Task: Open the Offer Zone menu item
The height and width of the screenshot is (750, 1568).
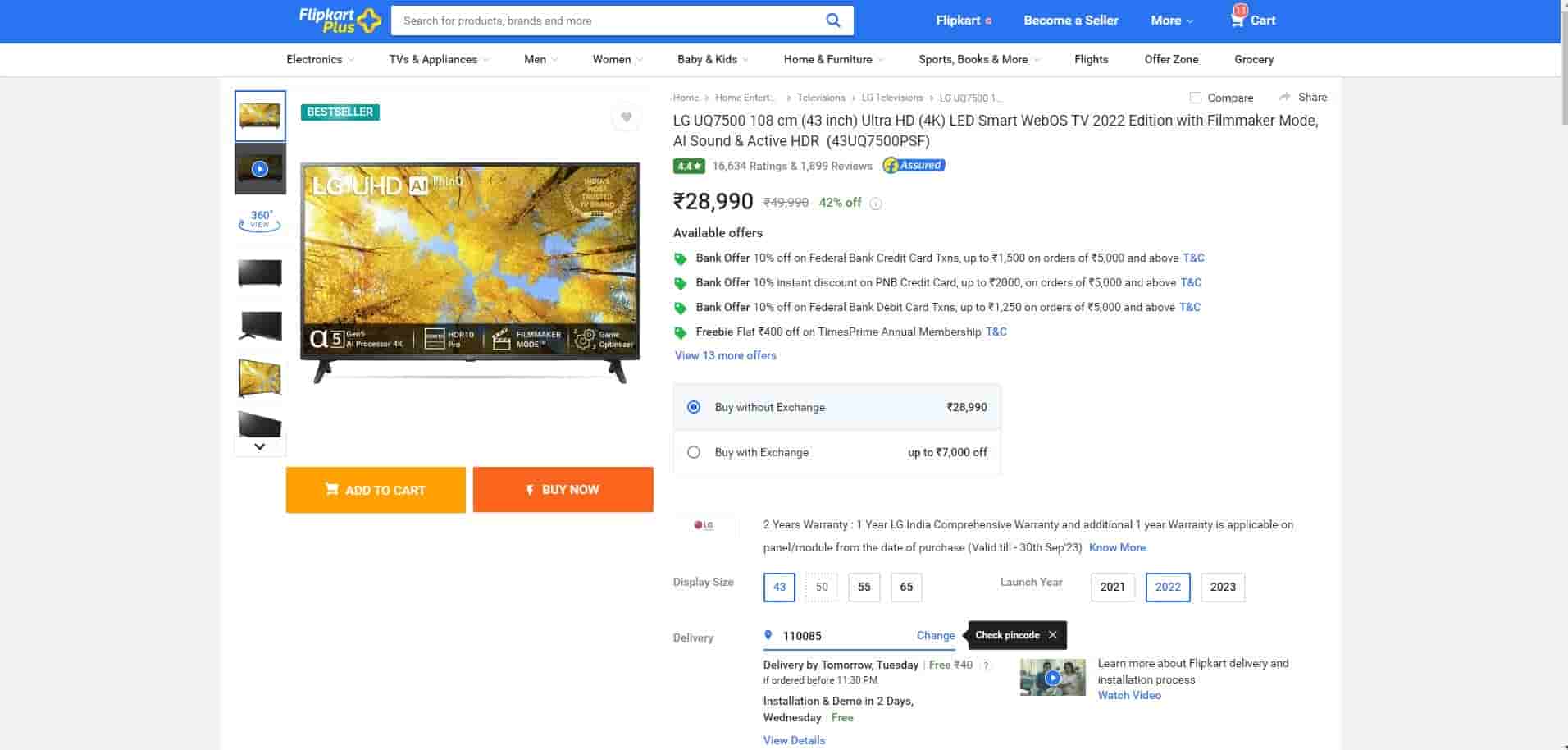Action: click(1171, 59)
